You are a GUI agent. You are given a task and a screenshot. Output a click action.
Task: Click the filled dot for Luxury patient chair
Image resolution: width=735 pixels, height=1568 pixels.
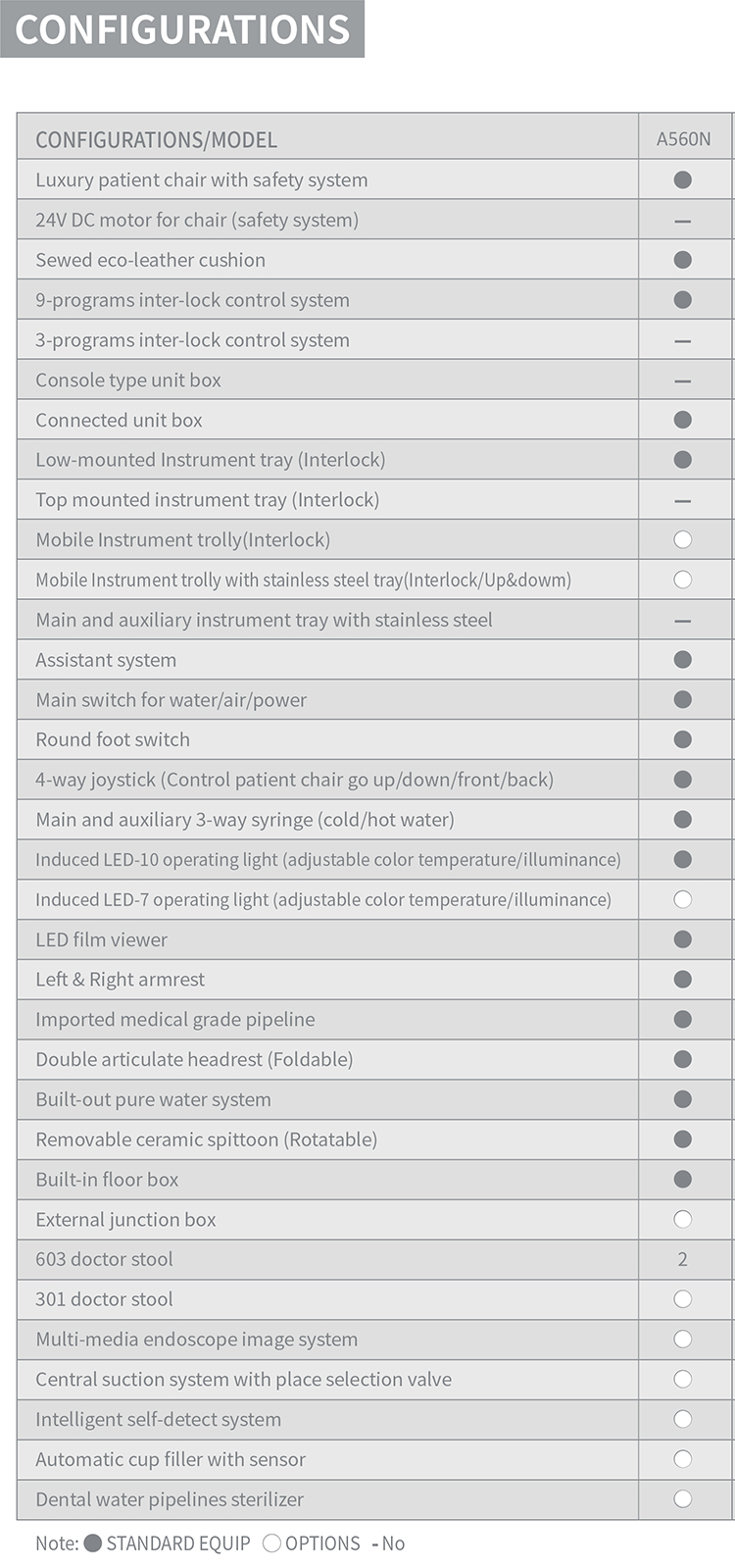pos(683,179)
